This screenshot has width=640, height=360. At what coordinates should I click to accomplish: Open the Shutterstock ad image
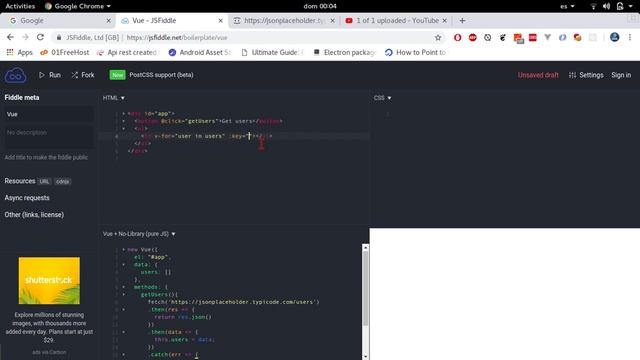(49, 280)
